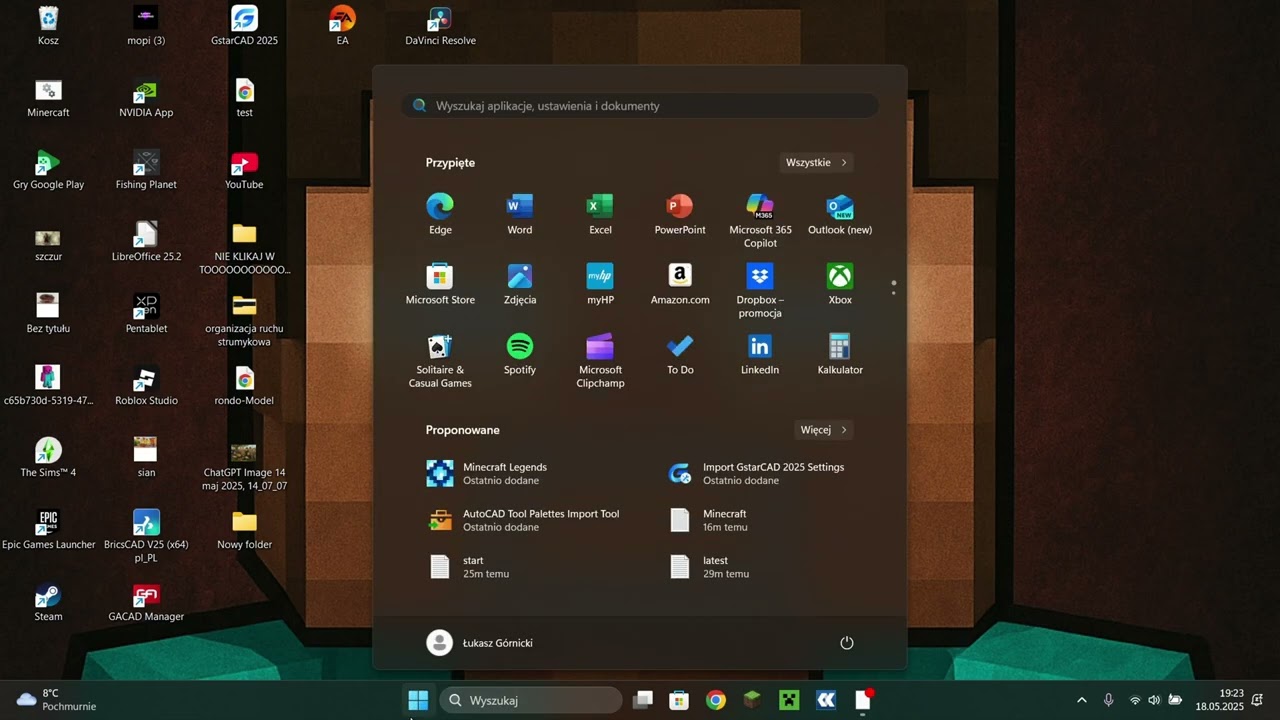
Task: Expand the hidden system tray icons
Action: (1081, 700)
